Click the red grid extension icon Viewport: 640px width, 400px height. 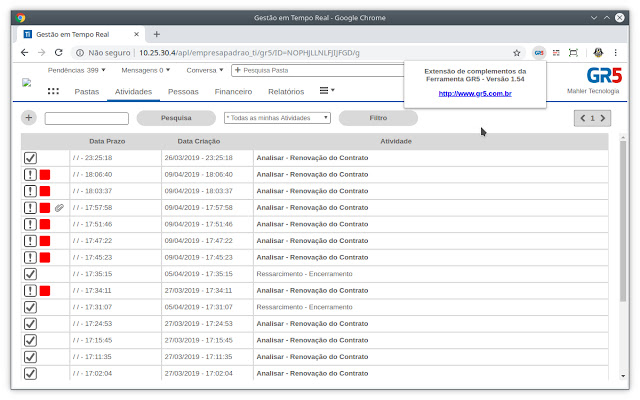(556, 53)
